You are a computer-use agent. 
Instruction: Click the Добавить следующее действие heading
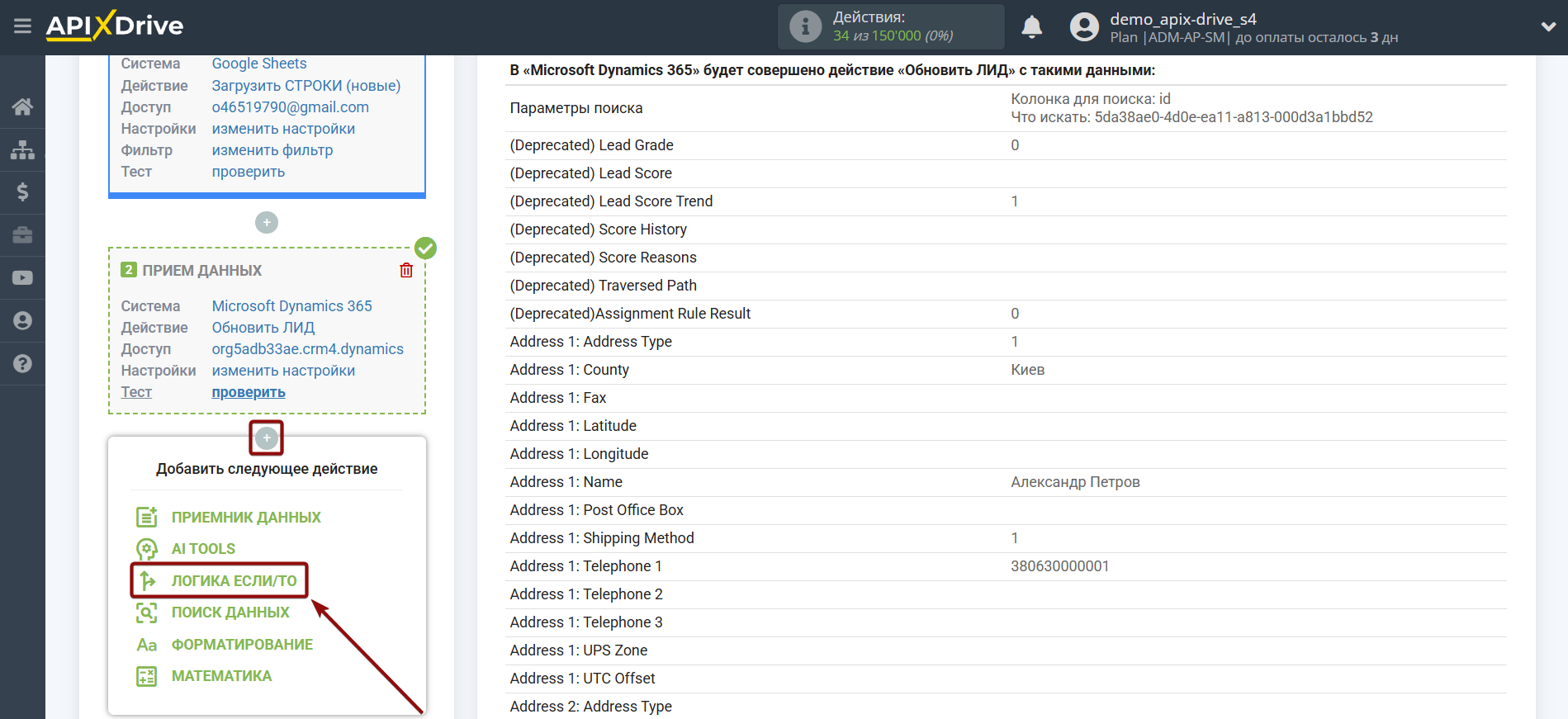pyautogui.click(x=267, y=469)
